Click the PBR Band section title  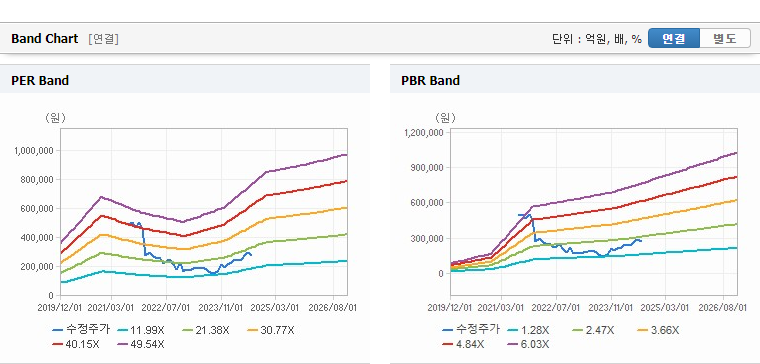point(430,80)
